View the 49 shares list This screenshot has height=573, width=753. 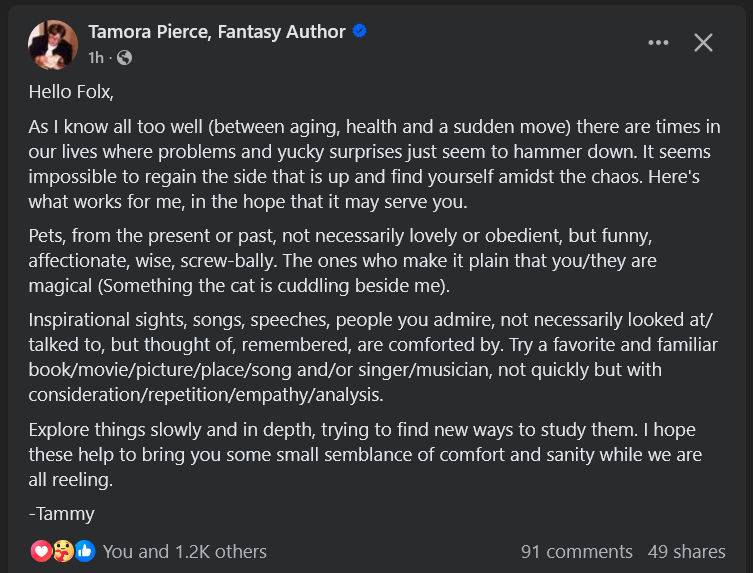tap(686, 551)
